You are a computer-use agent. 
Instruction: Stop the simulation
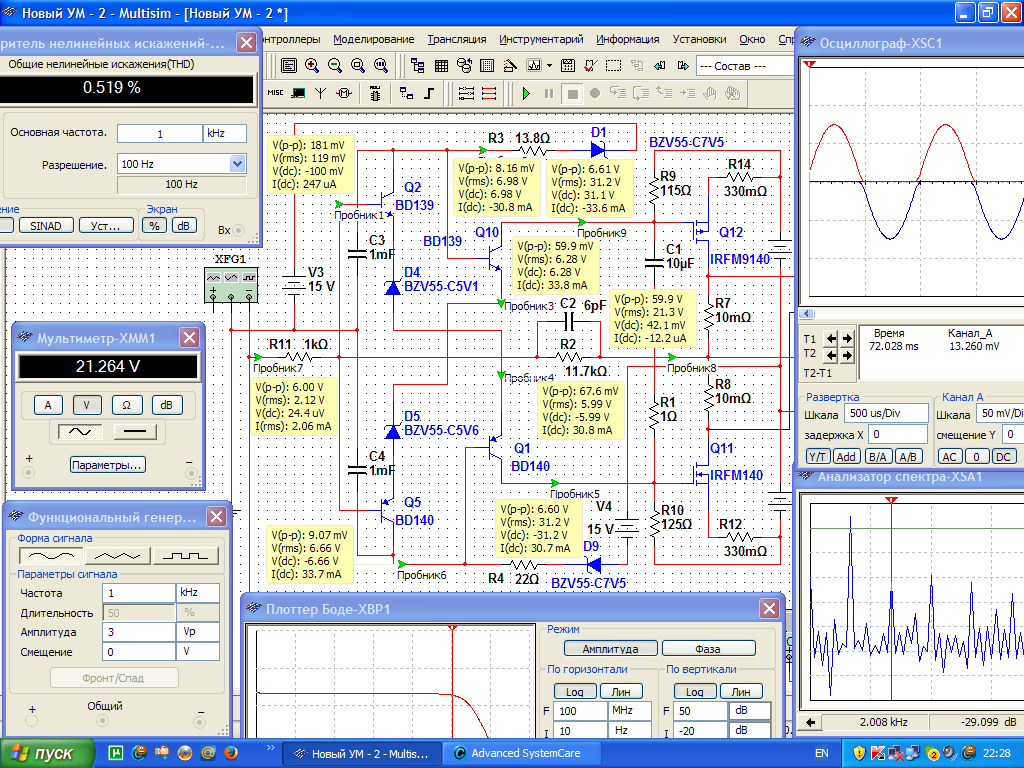coord(572,93)
